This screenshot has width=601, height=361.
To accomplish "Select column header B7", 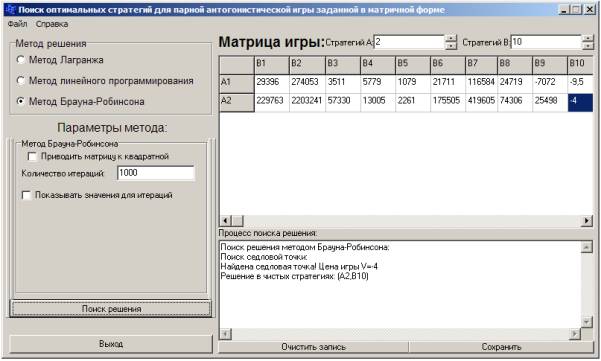I will click(x=481, y=65).
